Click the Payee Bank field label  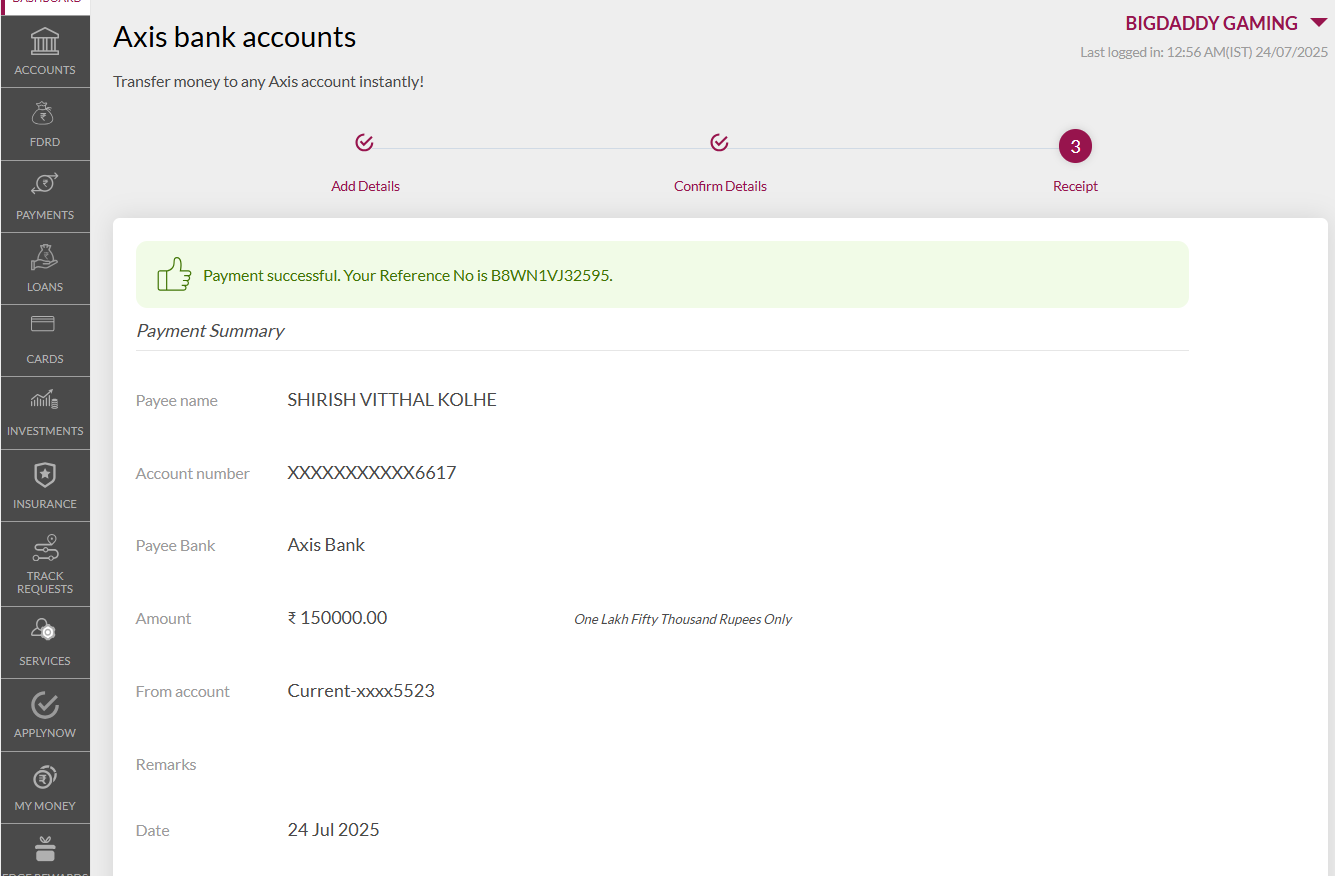tap(176, 546)
